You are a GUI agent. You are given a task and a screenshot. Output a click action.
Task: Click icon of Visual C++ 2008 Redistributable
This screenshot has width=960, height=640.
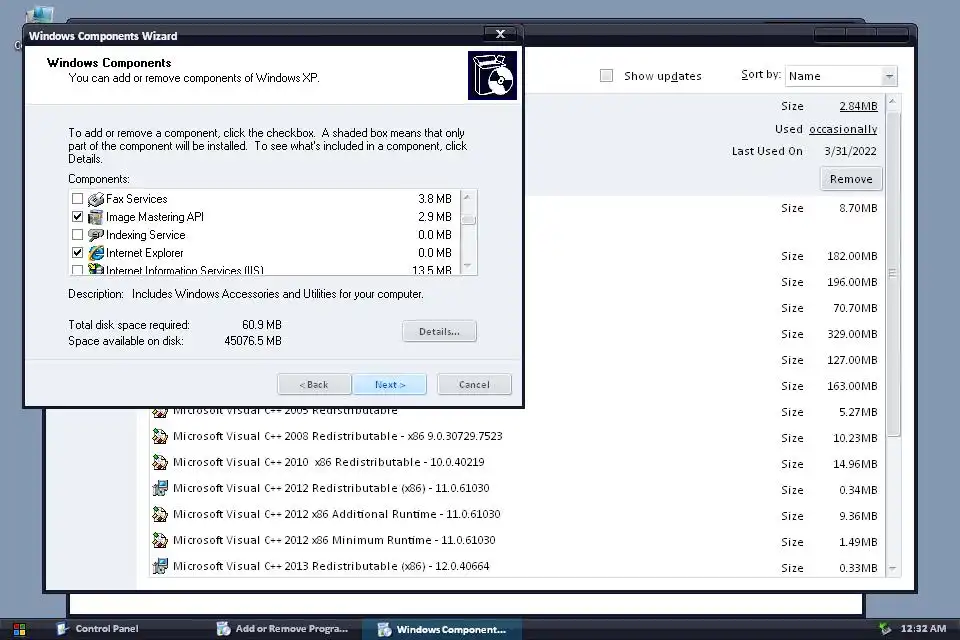(x=160, y=436)
